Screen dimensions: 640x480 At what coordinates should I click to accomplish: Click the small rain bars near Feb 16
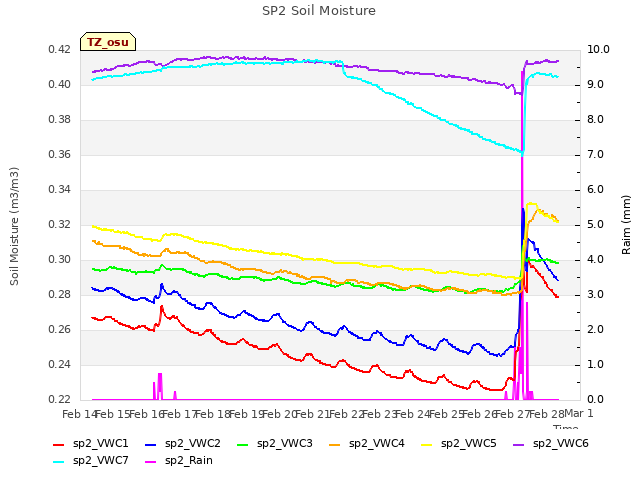[x=159, y=386]
